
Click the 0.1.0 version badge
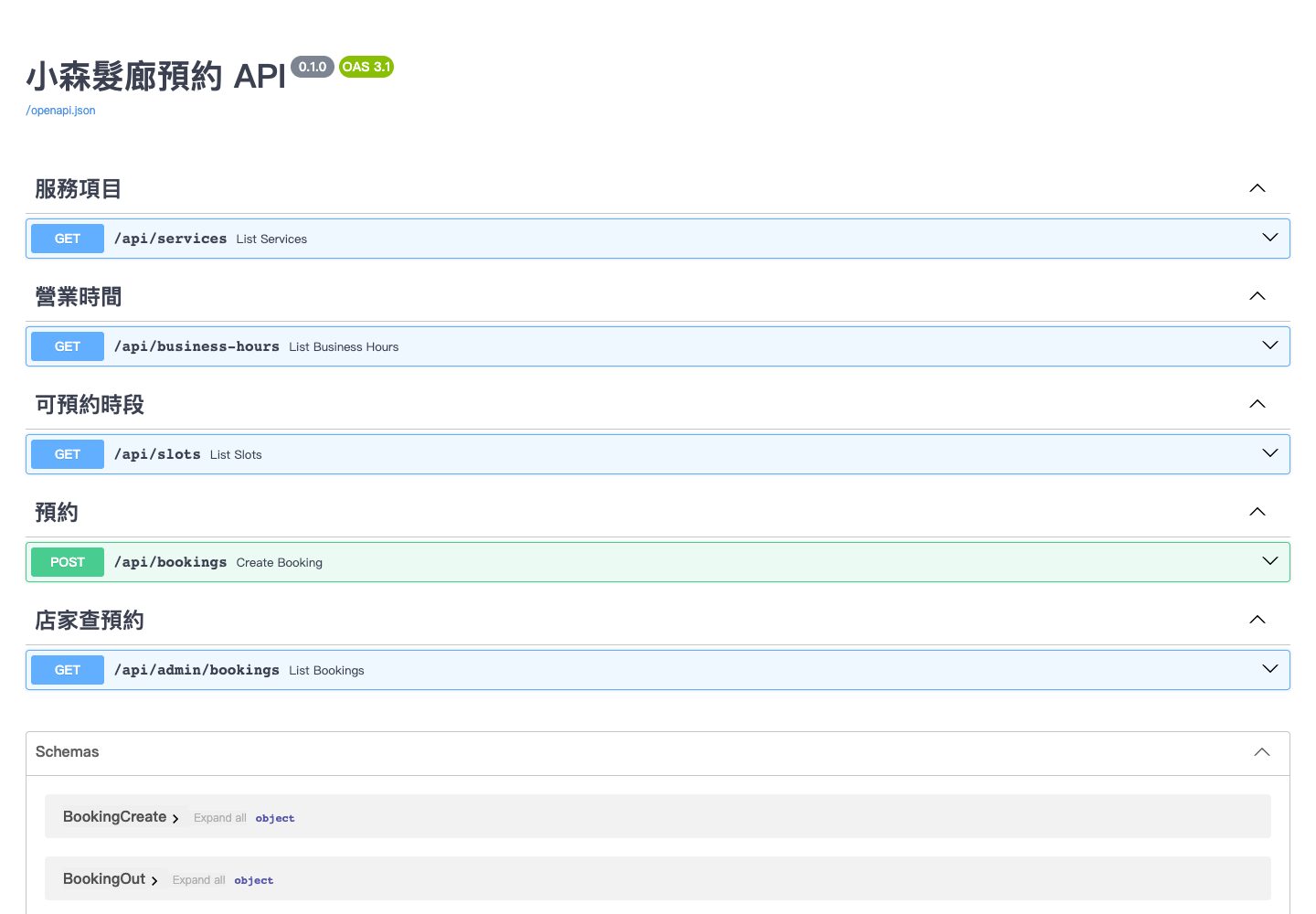313,67
